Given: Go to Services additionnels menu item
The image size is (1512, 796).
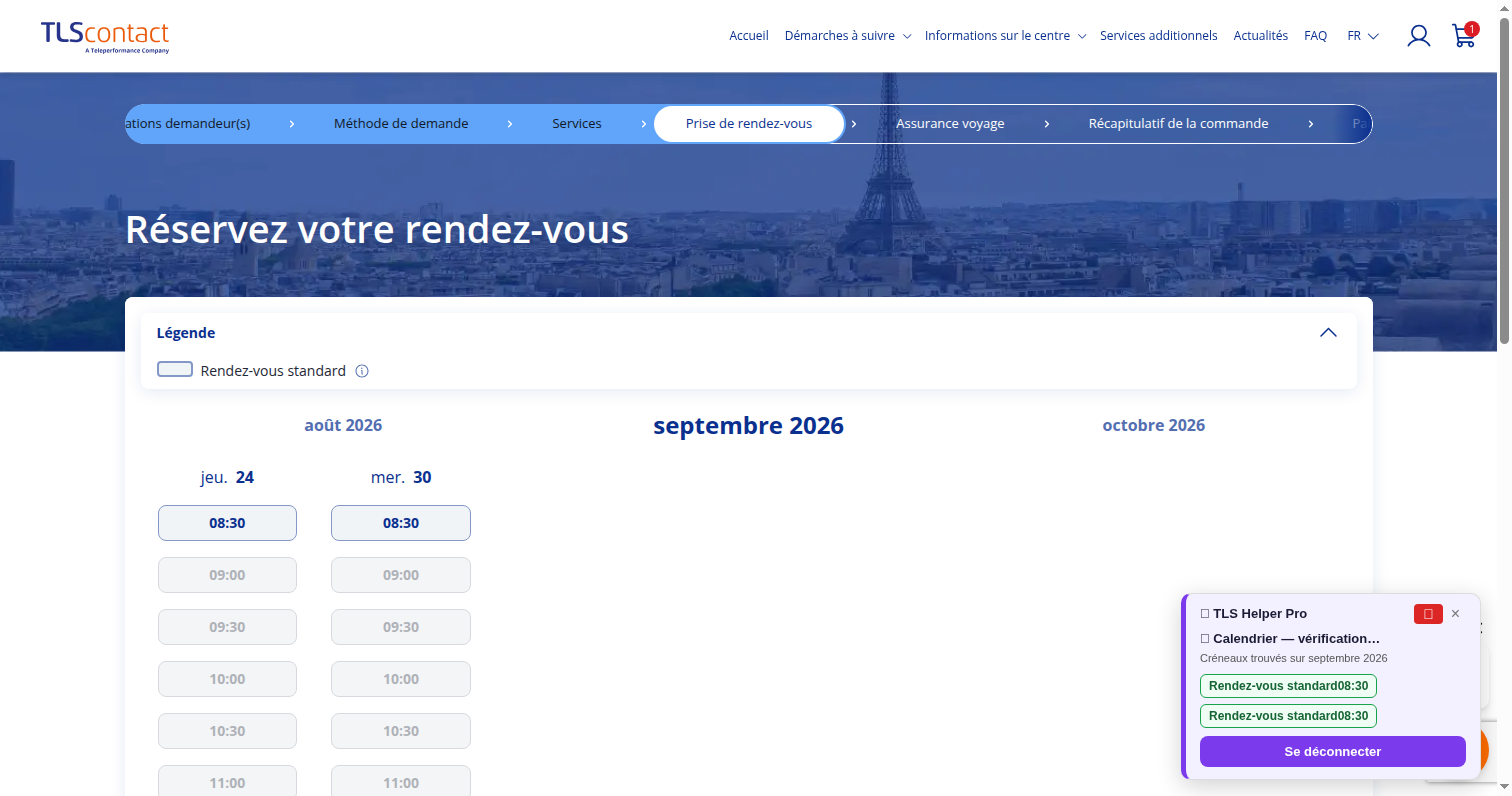Looking at the screenshot, I should tap(1158, 36).
